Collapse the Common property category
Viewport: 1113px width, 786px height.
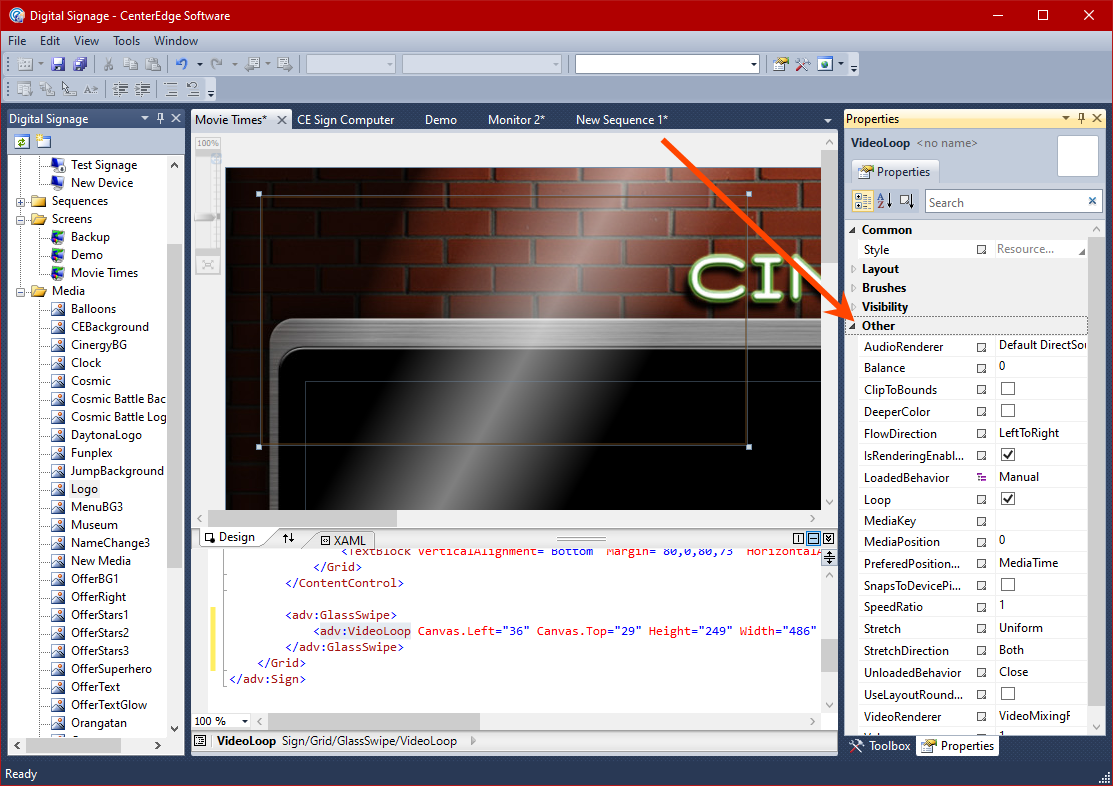[852, 230]
